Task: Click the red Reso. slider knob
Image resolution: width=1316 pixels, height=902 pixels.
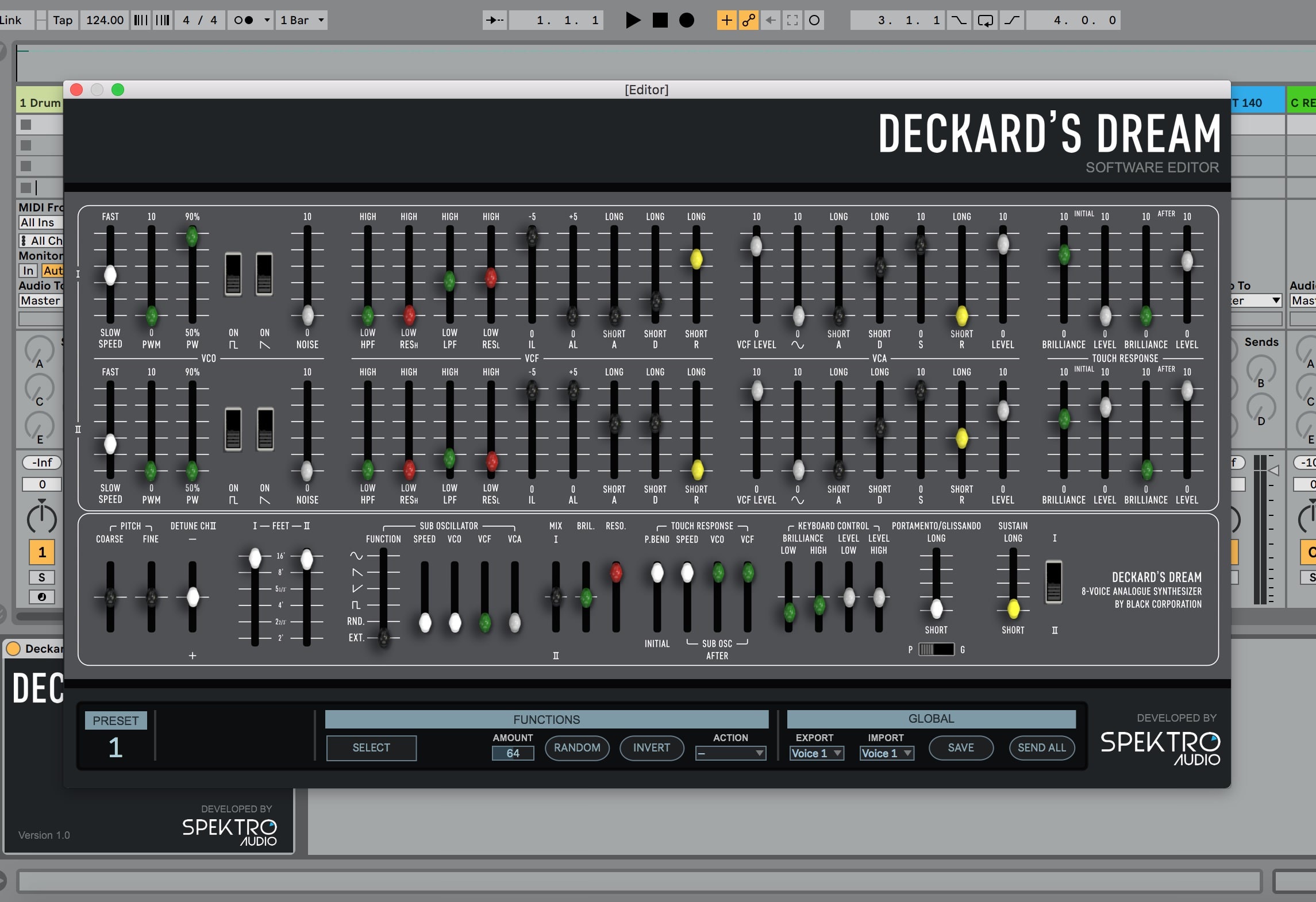Action: tap(615, 572)
